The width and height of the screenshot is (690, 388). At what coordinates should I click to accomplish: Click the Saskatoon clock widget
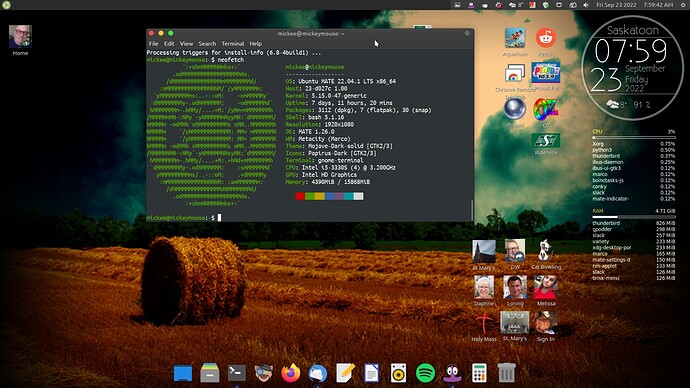click(x=632, y=68)
